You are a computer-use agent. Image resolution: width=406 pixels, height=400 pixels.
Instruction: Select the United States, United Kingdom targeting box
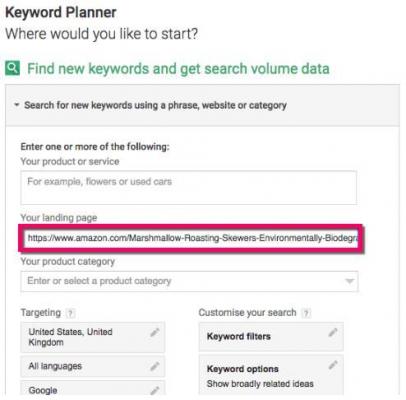click(93, 337)
